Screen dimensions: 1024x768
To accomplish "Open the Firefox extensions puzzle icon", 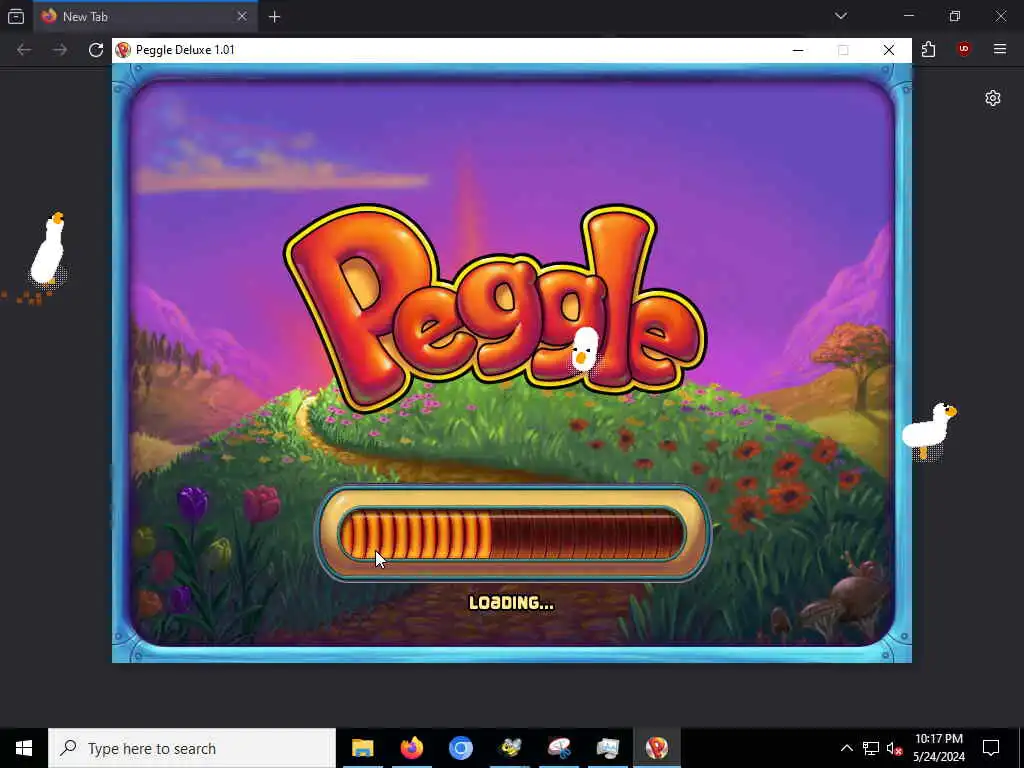I will point(928,50).
